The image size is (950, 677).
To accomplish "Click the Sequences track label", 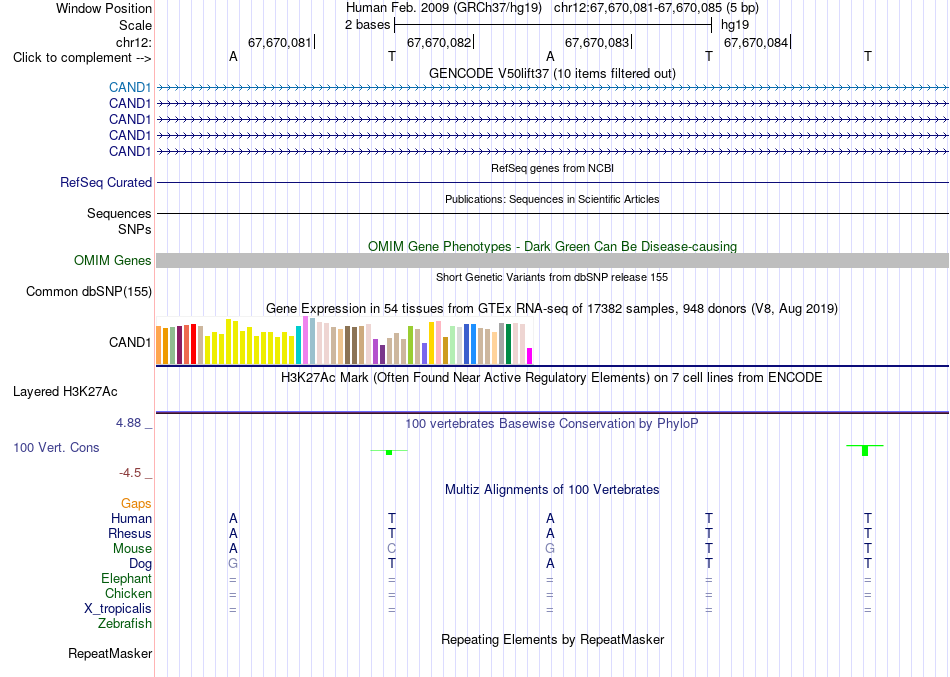I will pos(119,213).
